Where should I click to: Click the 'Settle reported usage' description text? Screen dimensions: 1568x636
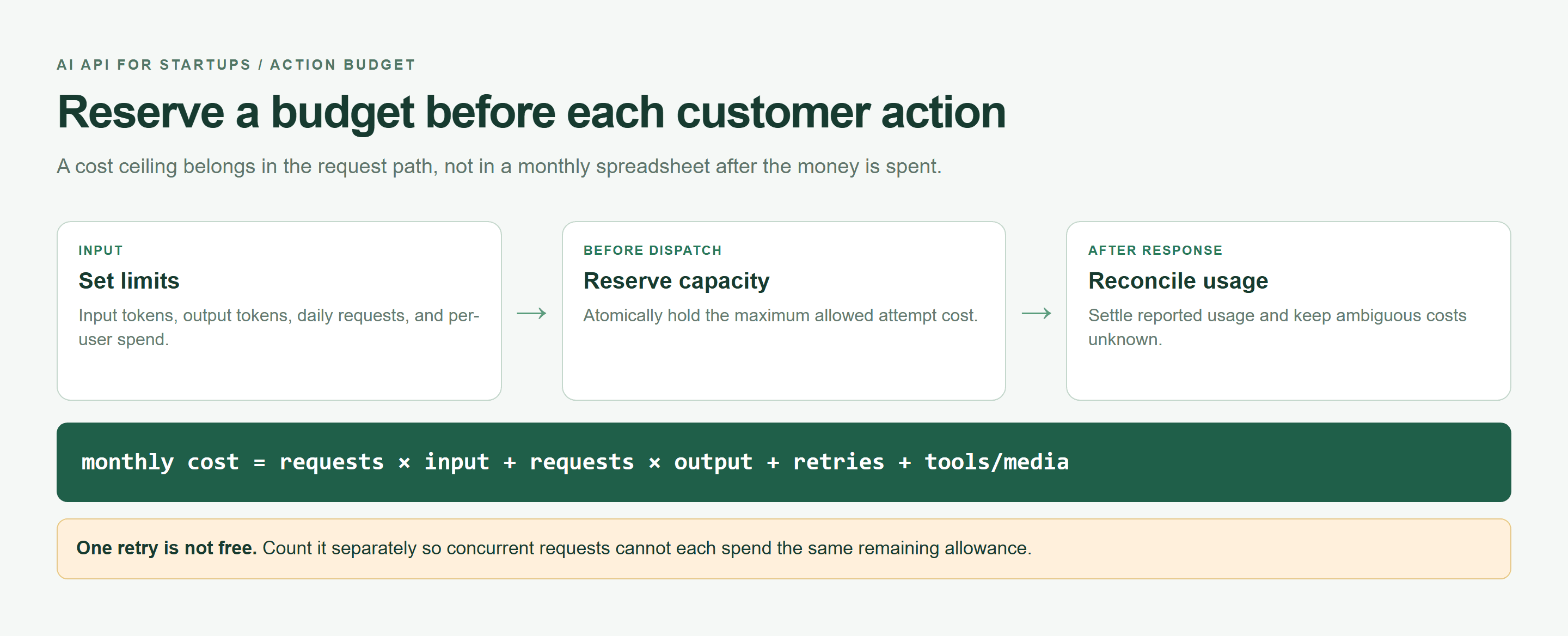[x=1277, y=327]
